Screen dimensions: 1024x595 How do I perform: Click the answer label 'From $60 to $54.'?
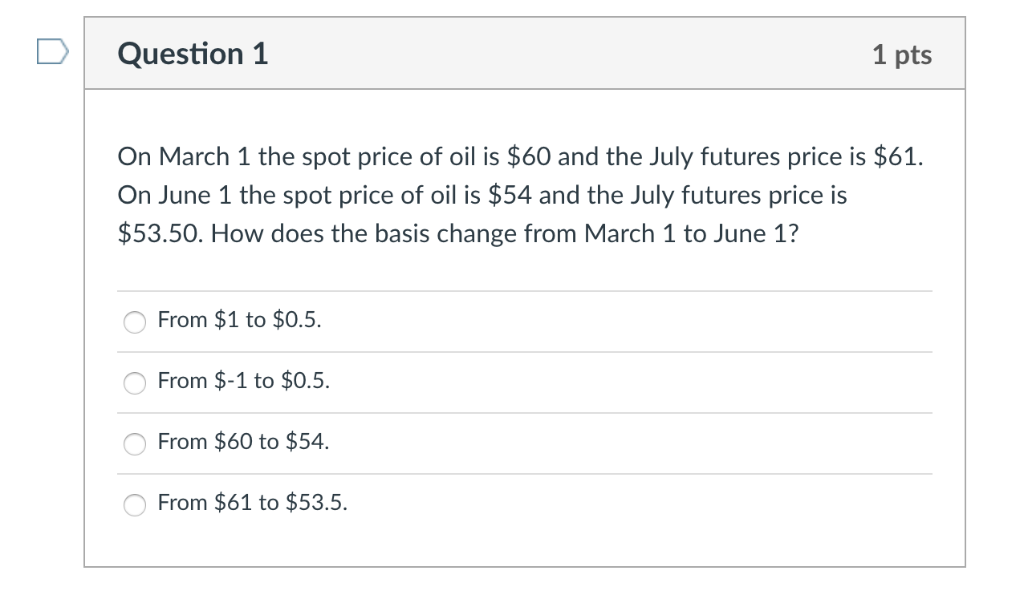243,442
